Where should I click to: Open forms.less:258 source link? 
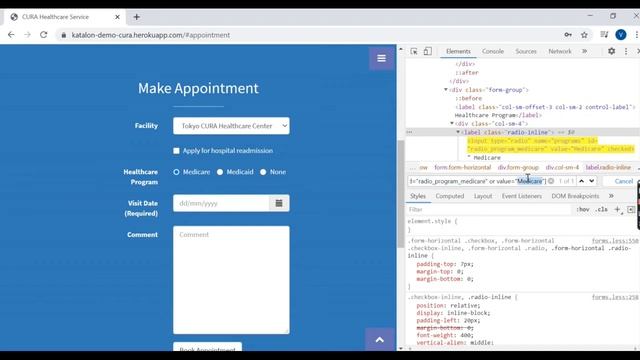(x=615, y=297)
